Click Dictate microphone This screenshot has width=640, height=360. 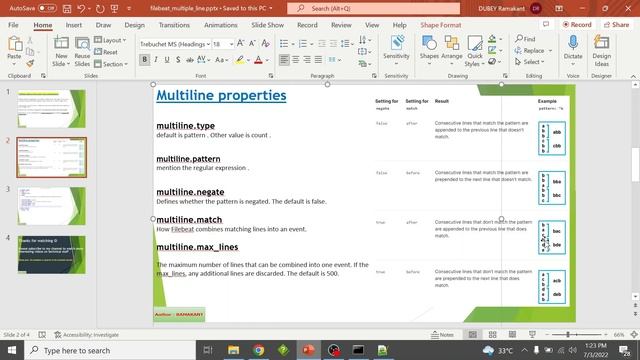[573, 51]
